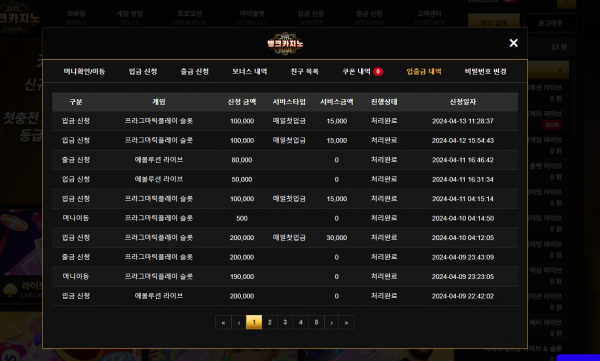Select page 1 in pagination

pos(254,322)
